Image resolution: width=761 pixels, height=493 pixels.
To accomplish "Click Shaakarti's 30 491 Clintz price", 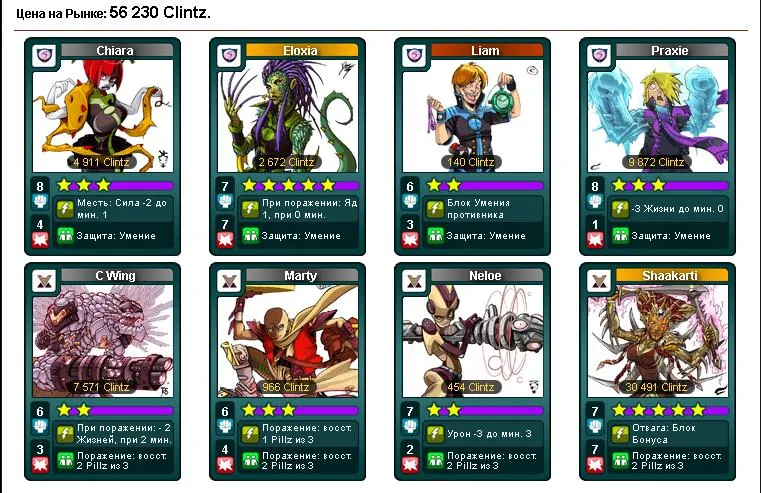I will 656,387.
